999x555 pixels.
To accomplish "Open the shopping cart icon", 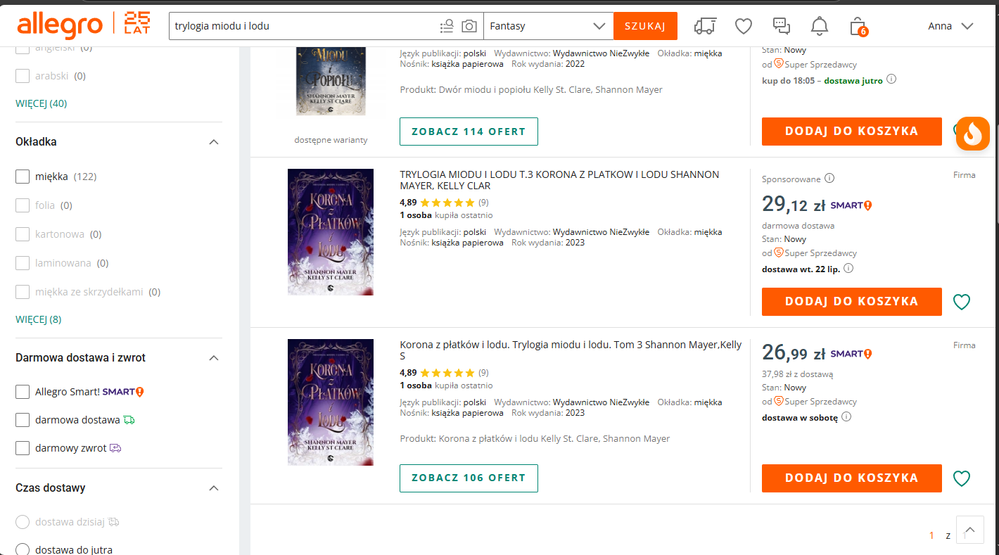I will [857, 26].
